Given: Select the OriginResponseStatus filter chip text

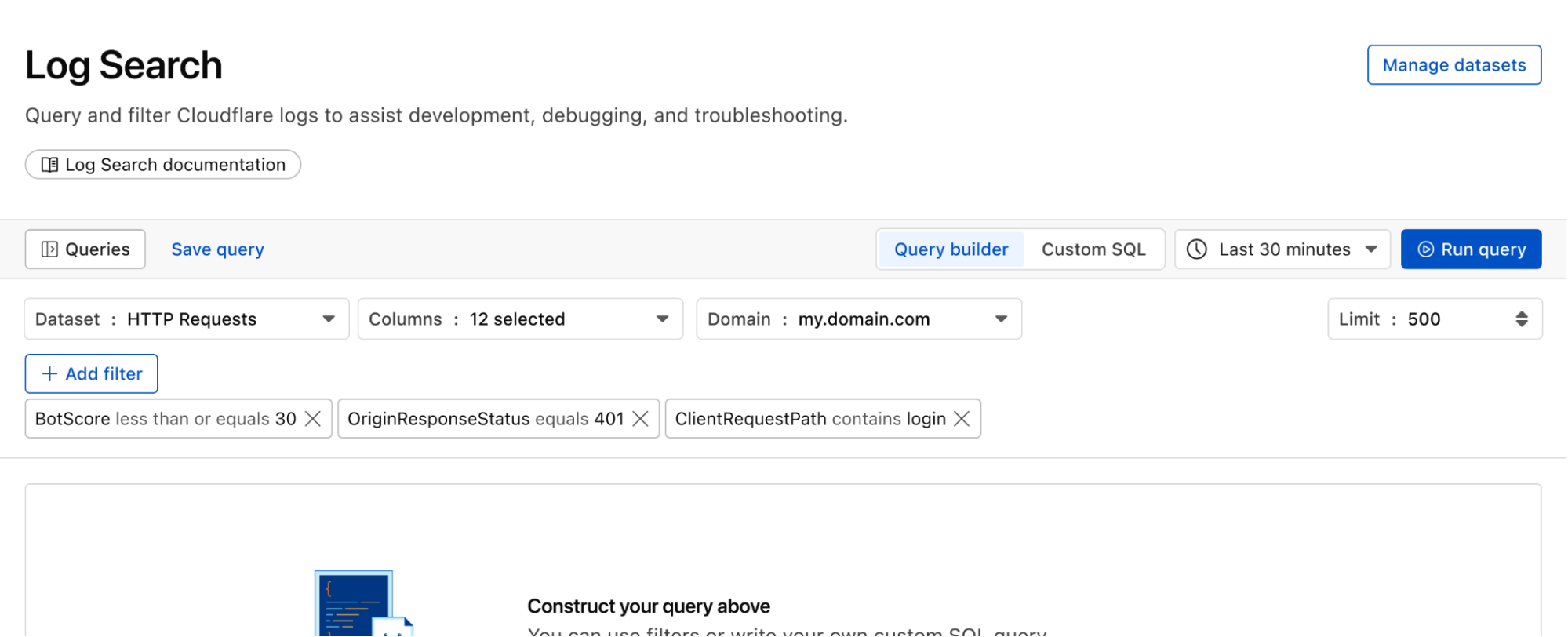Looking at the screenshot, I should (486, 419).
